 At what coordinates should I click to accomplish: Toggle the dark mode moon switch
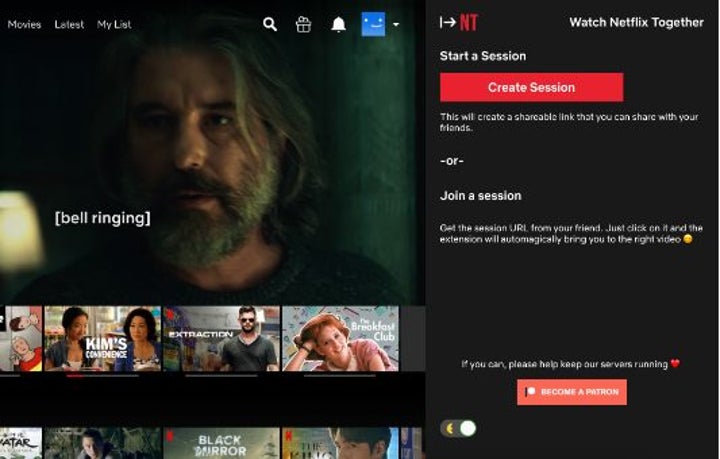pyautogui.click(x=458, y=429)
